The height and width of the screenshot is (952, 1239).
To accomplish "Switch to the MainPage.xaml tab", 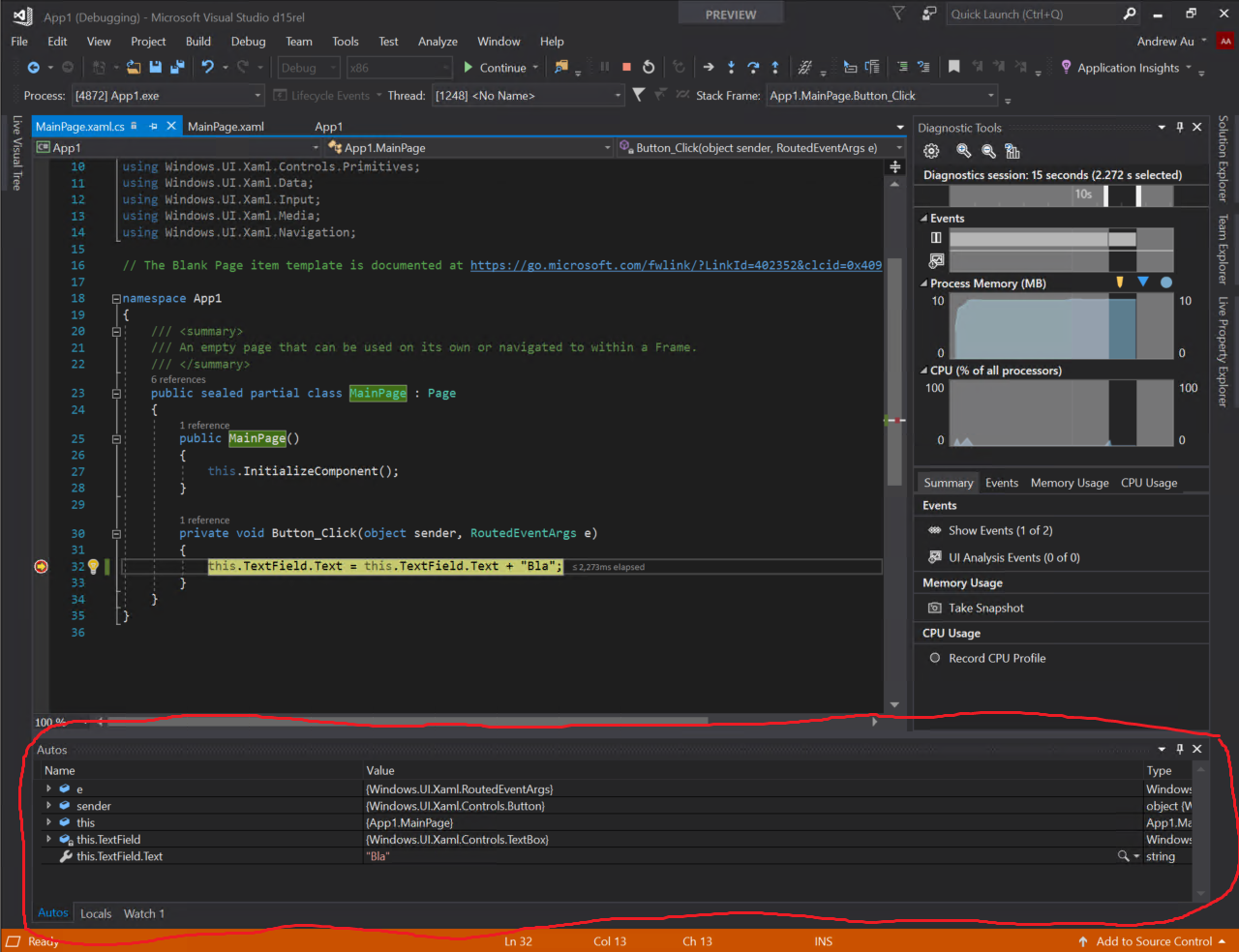I will [226, 127].
